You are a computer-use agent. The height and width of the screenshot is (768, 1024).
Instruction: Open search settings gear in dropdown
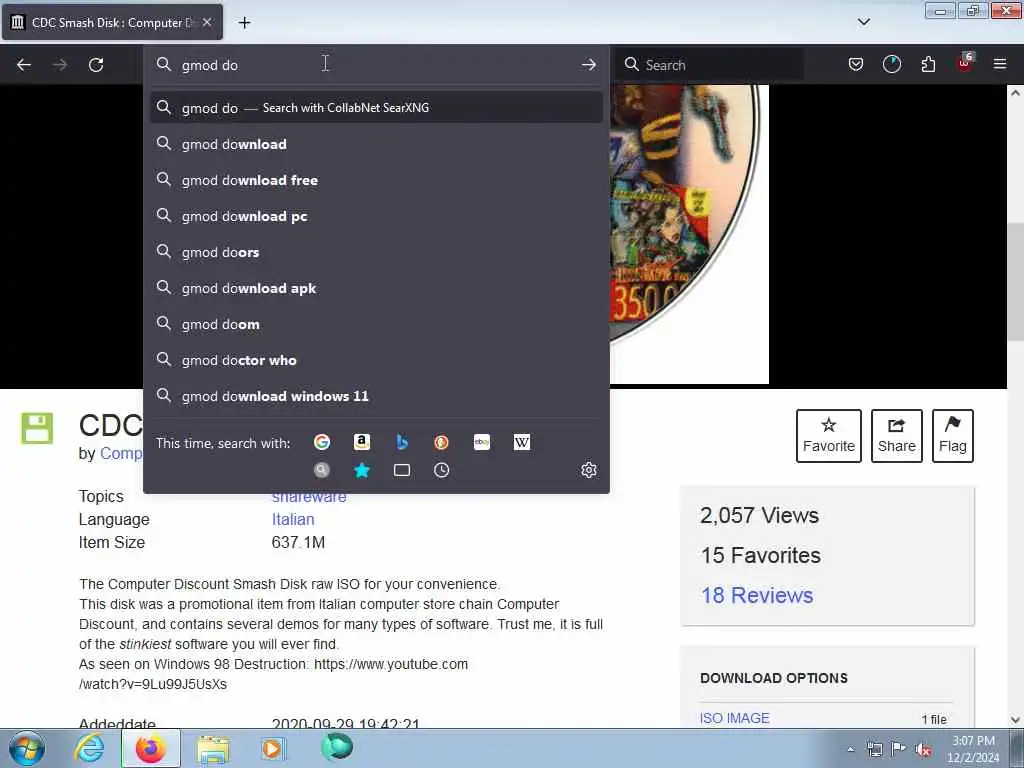click(588, 470)
